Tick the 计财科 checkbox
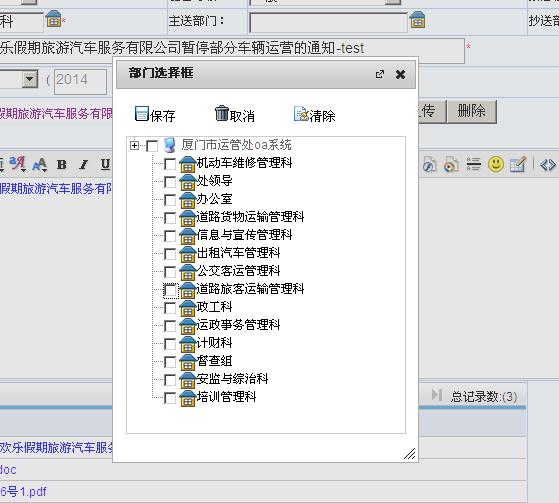The height and width of the screenshot is (503, 559). 170,344
